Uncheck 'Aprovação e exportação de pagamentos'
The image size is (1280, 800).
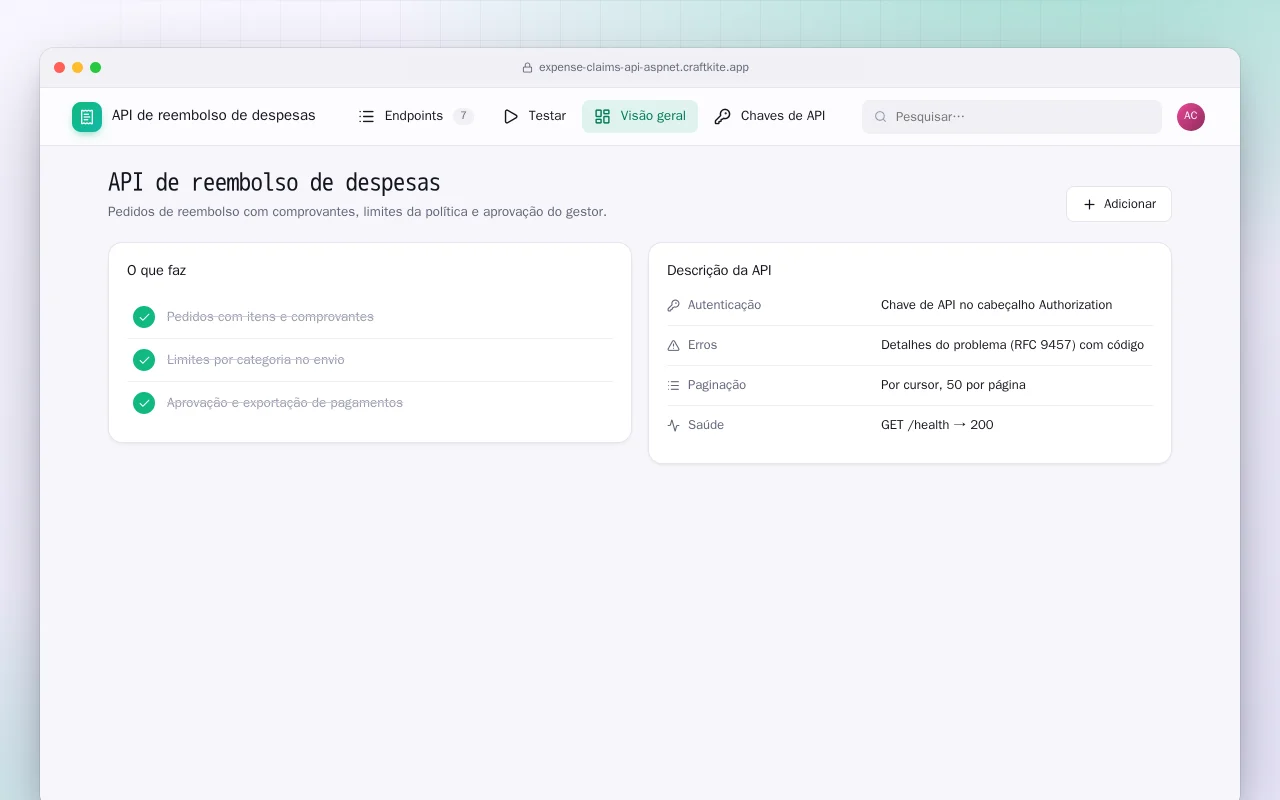pos(144,403)
